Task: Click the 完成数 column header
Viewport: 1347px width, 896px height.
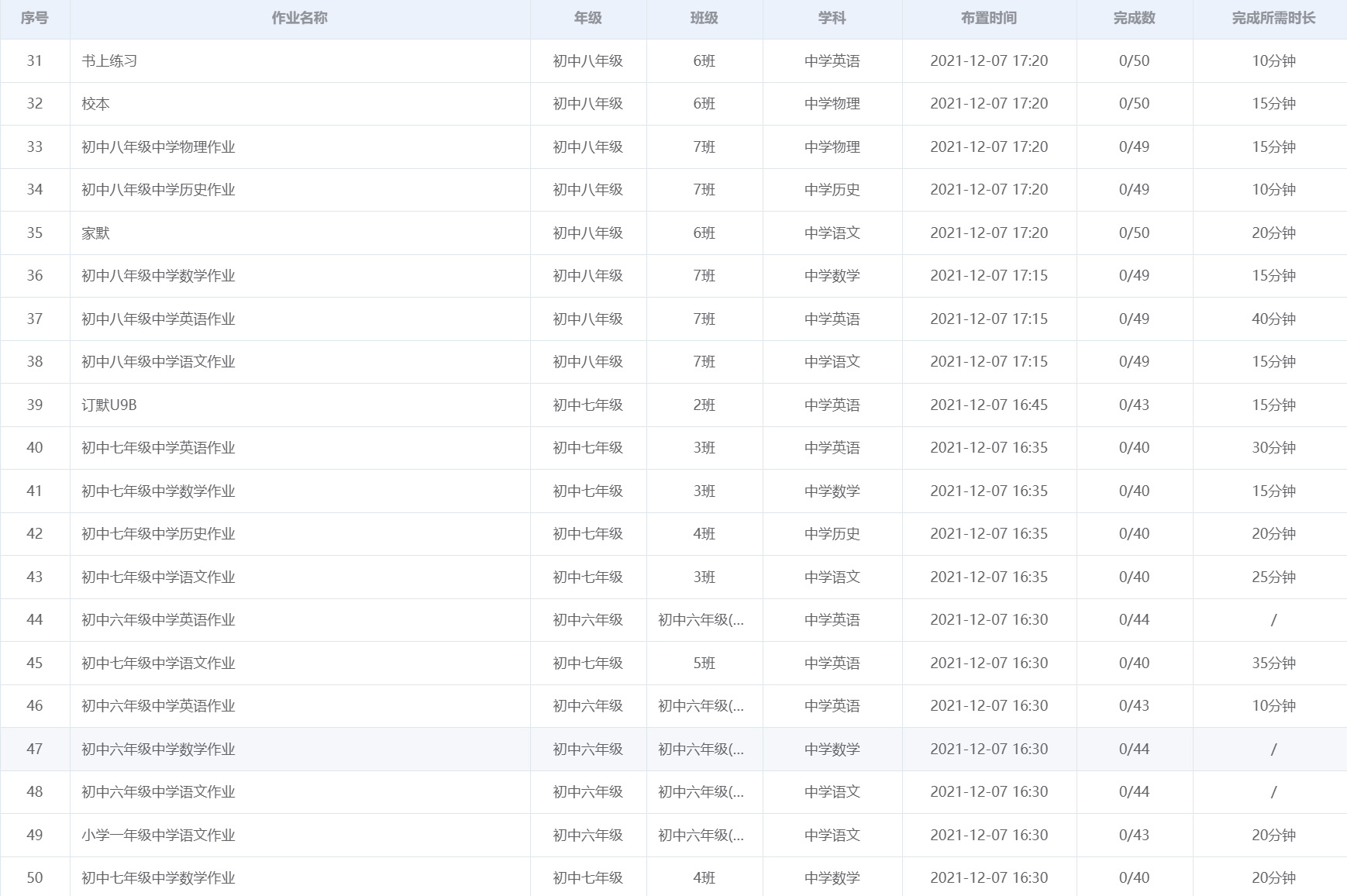Action: pos(1134,19)
